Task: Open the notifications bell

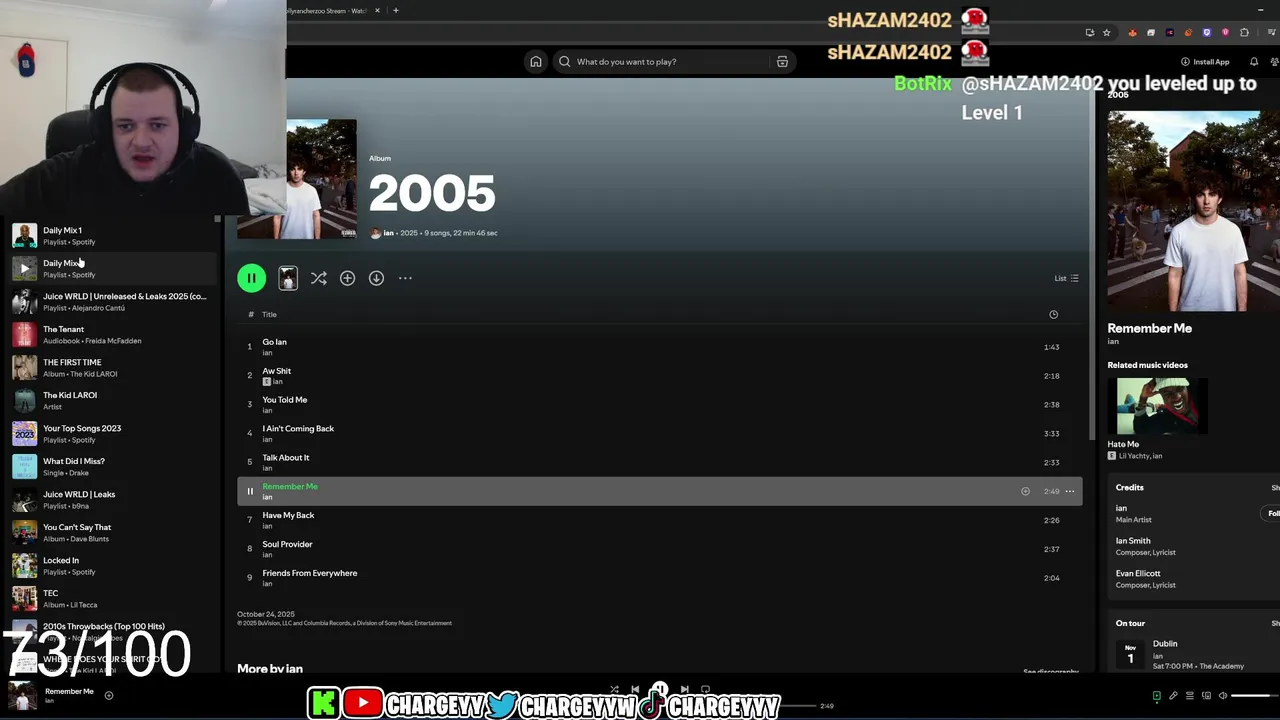Action: tap(1254, 62)
